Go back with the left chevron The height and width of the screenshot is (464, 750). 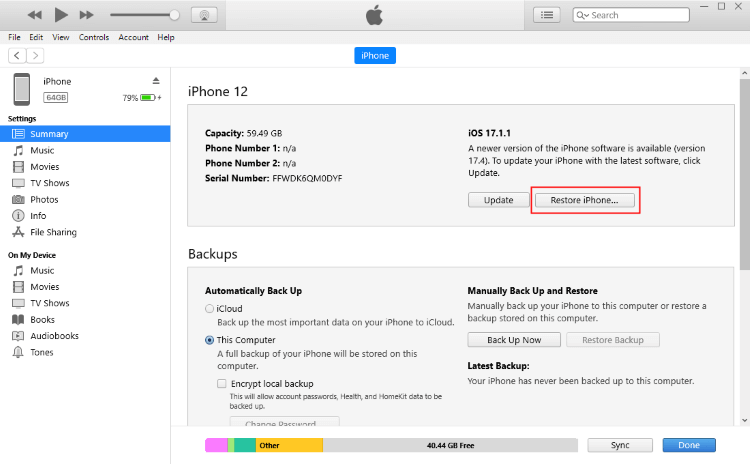pos(18,55)
